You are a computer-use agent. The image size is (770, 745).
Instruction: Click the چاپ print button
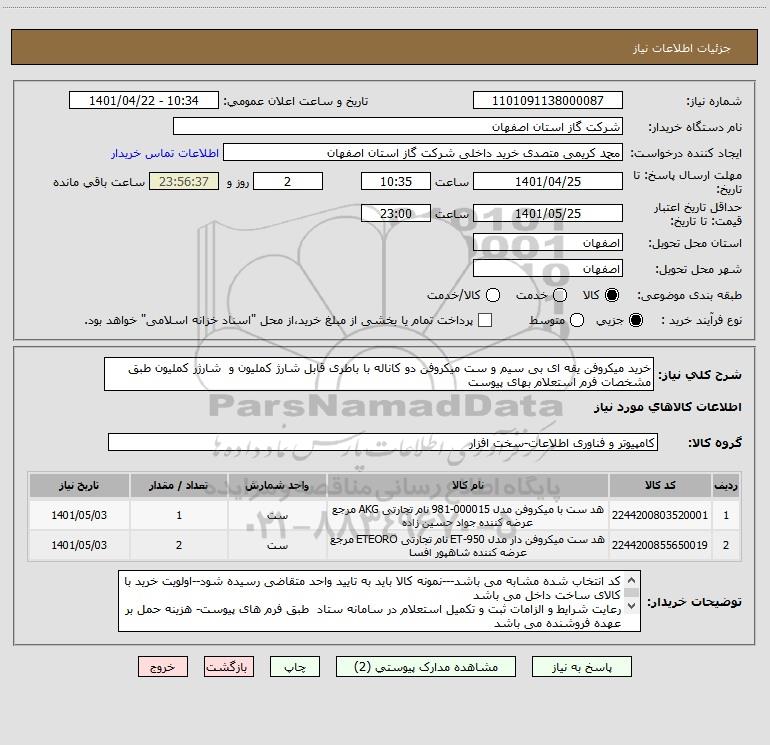pos(295,667)
